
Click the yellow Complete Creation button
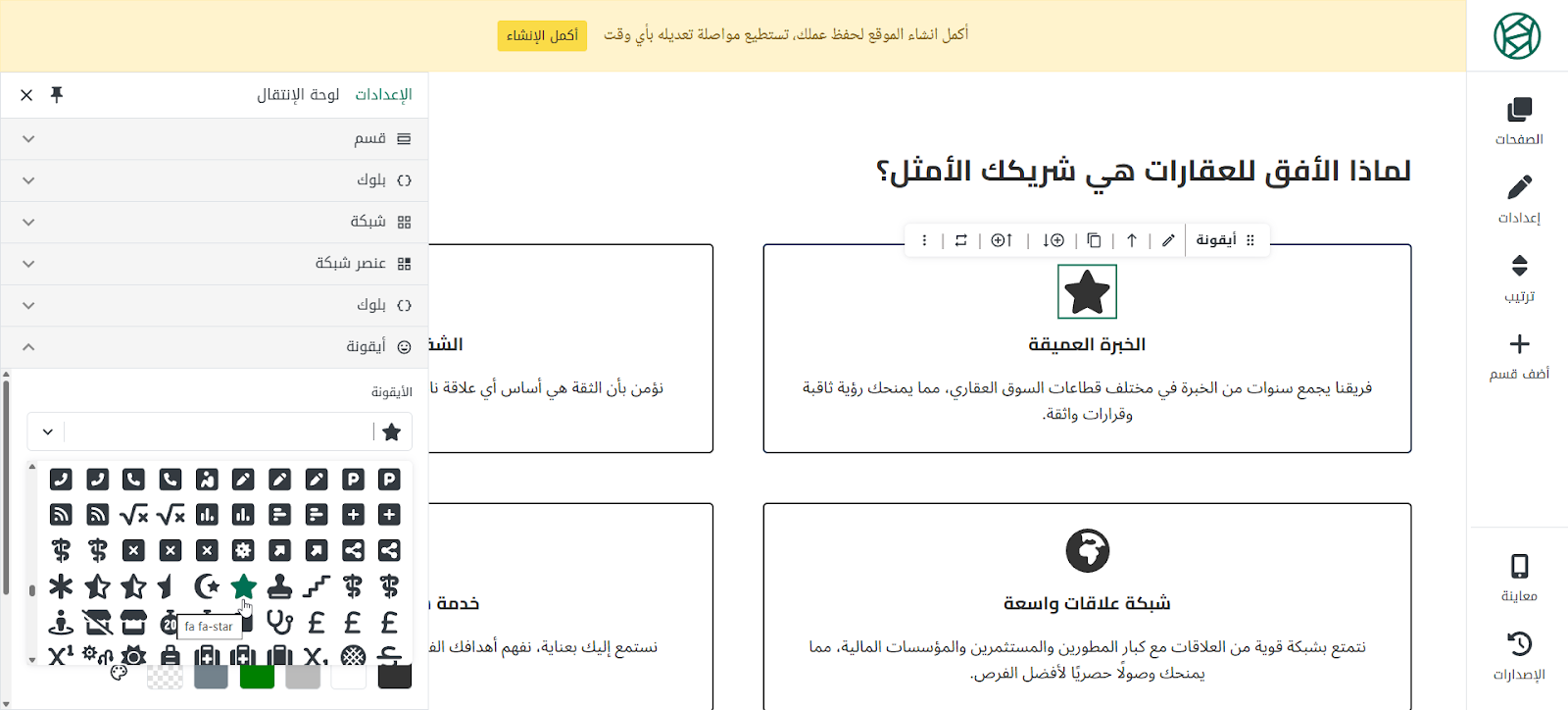pyautogui.click(x=542, y=35)
